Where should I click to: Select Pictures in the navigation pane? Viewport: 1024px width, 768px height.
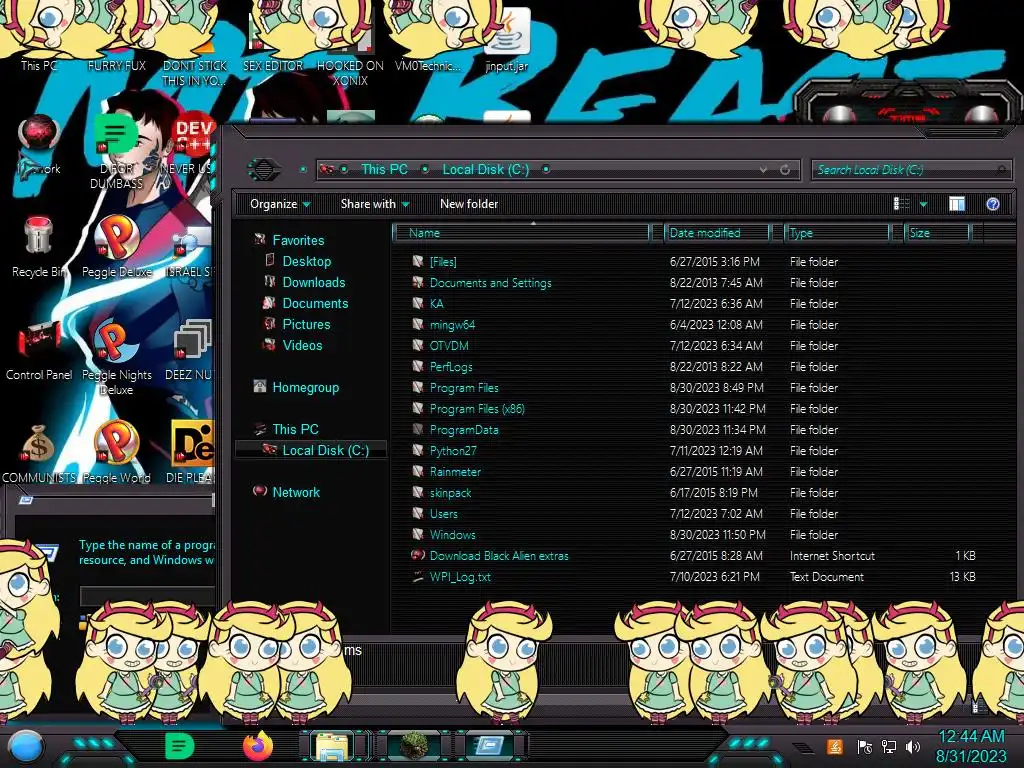[306, 324]
